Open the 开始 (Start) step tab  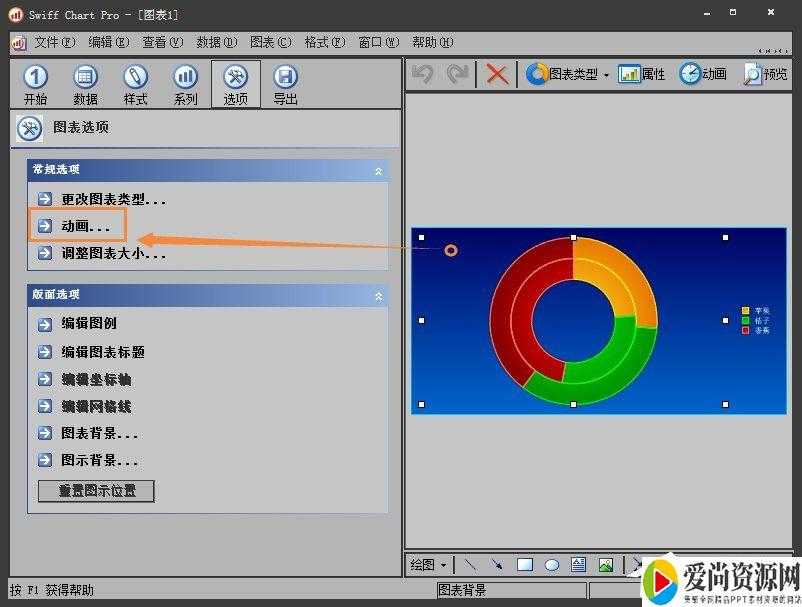35,85
